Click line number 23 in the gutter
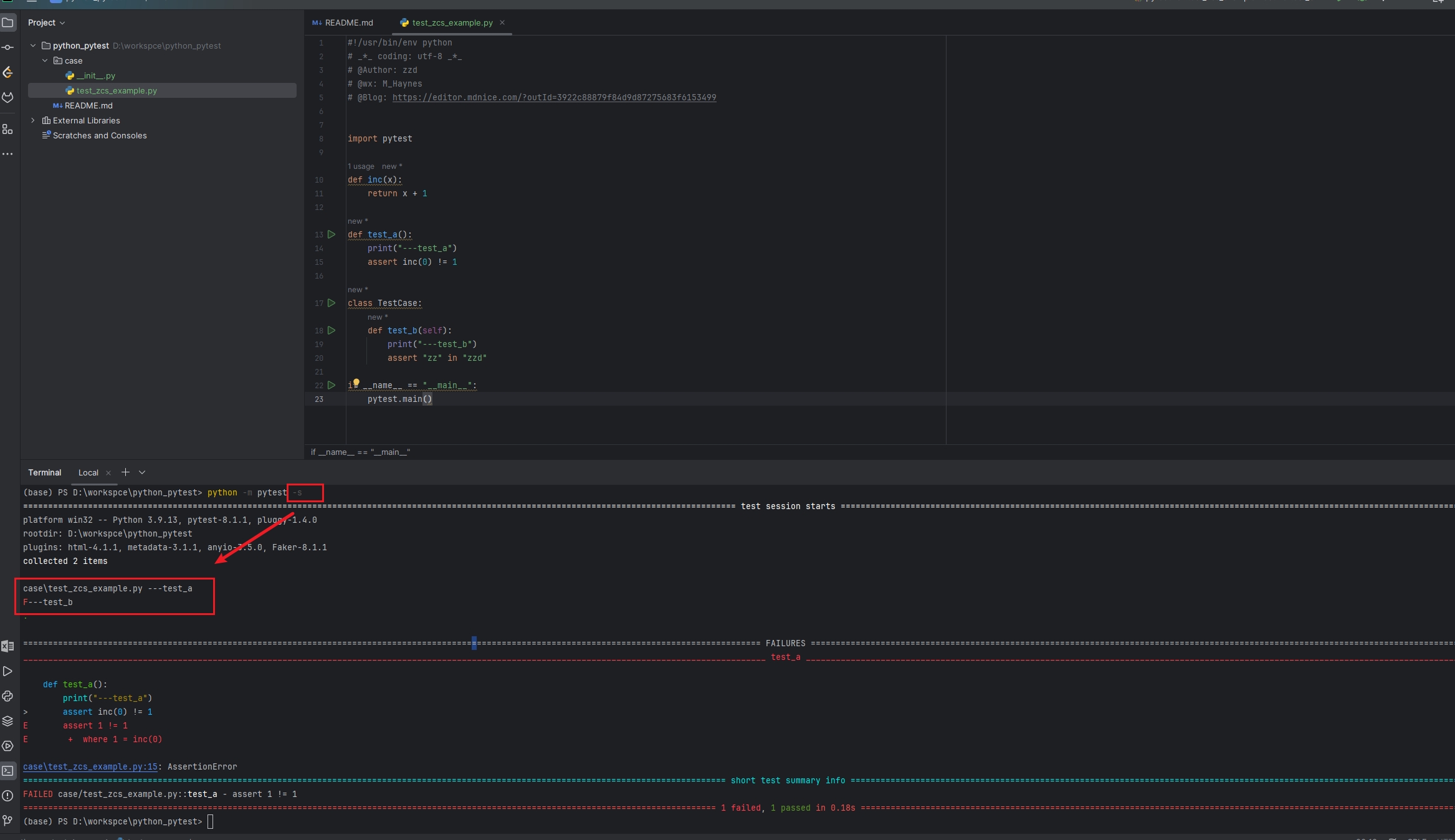 click(319, 399)
